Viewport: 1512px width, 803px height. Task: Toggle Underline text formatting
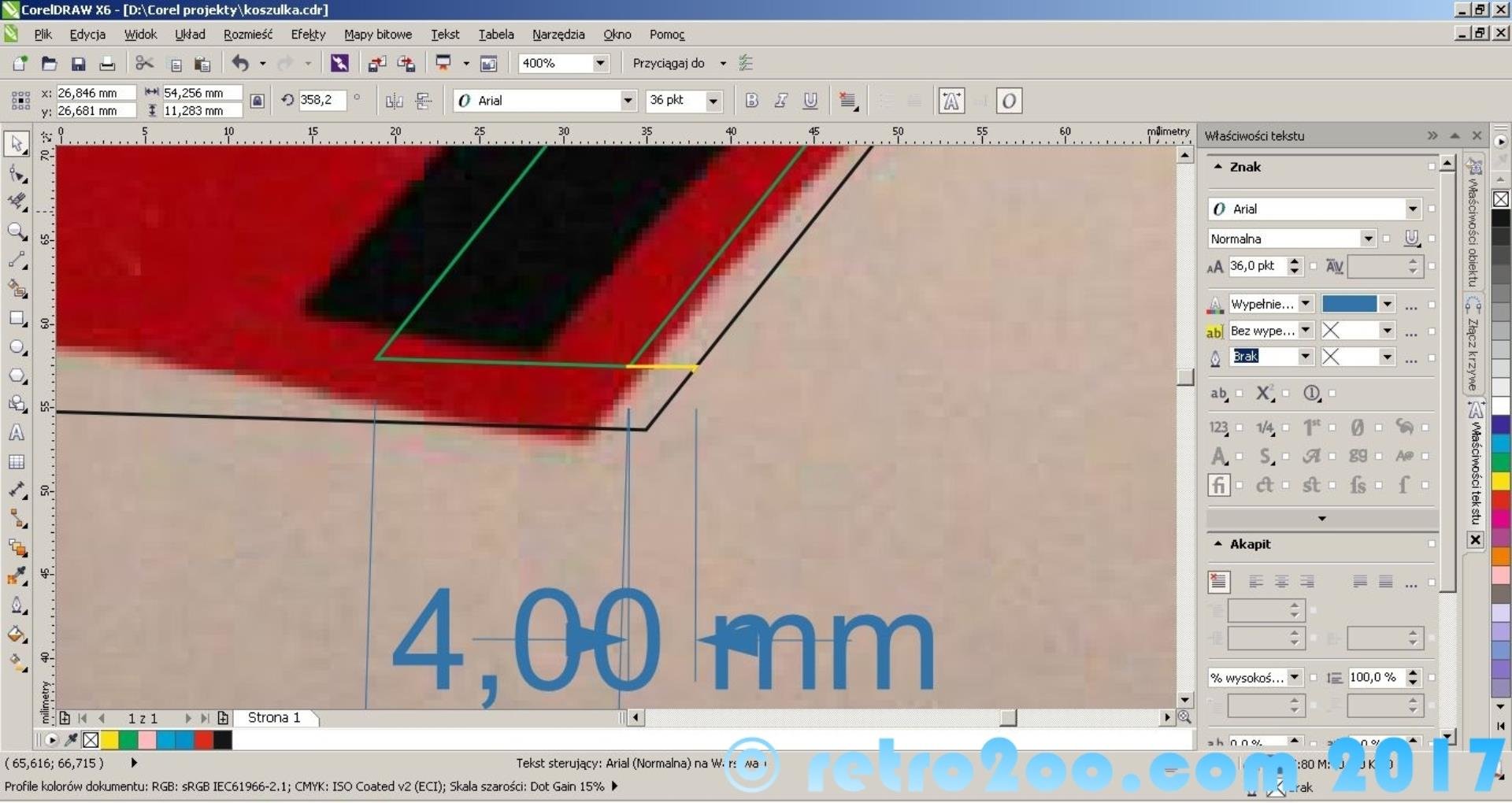coord(810,101)
